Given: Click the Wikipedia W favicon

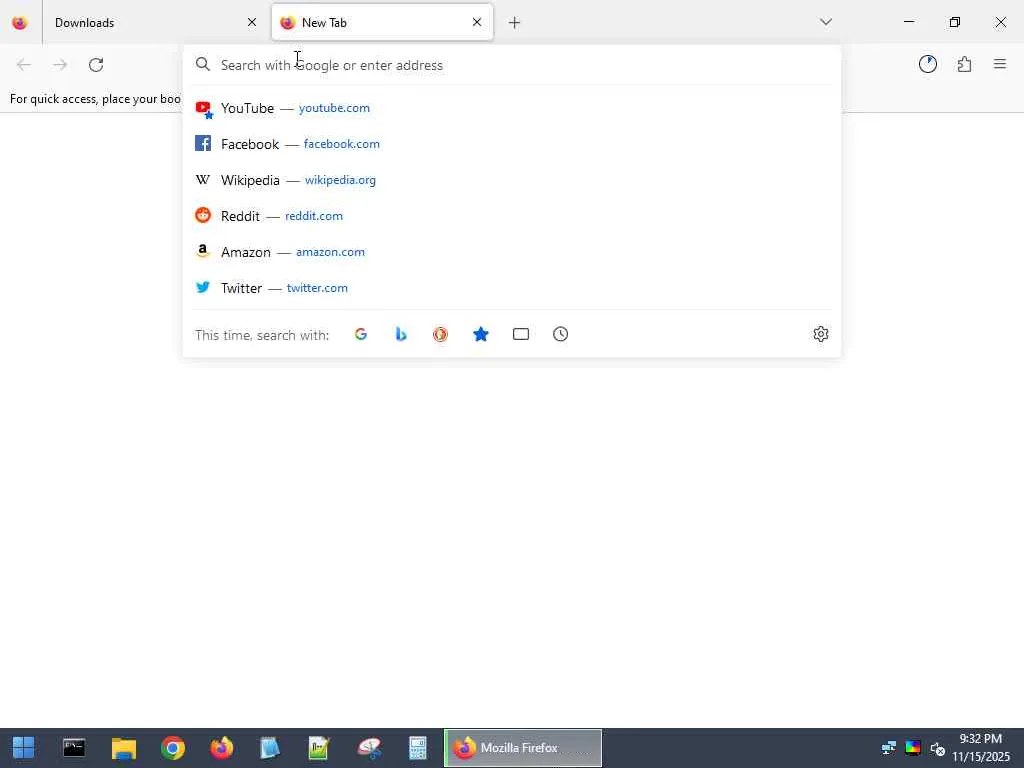Looking at the screenshot, I should [x=203, y=180].
